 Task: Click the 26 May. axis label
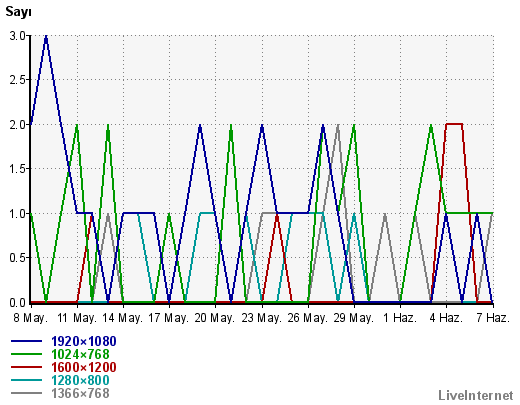tap(307, 318)
